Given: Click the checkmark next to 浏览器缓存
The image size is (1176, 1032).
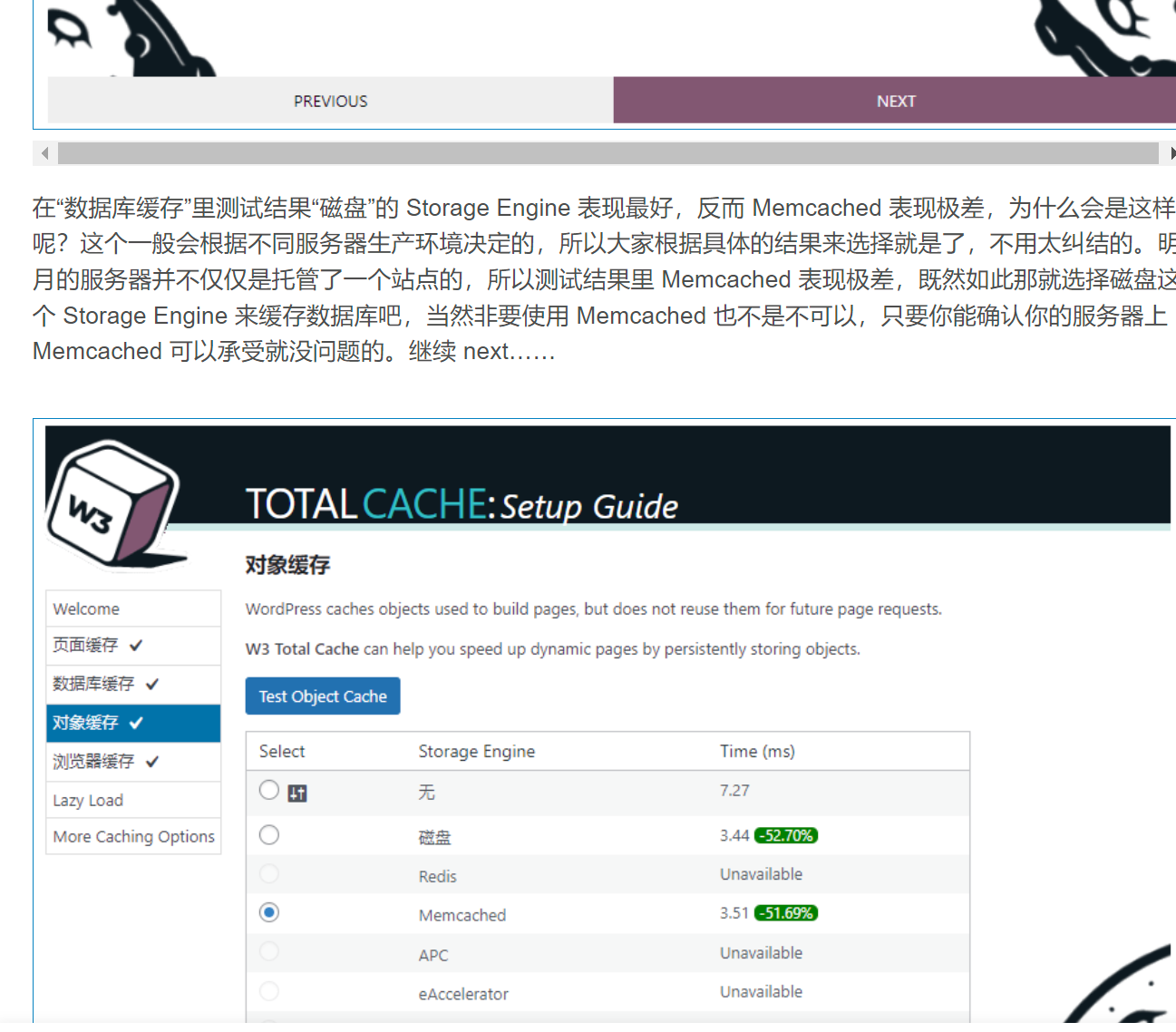Looking at the screenshot, I should (x=152, y=762).
